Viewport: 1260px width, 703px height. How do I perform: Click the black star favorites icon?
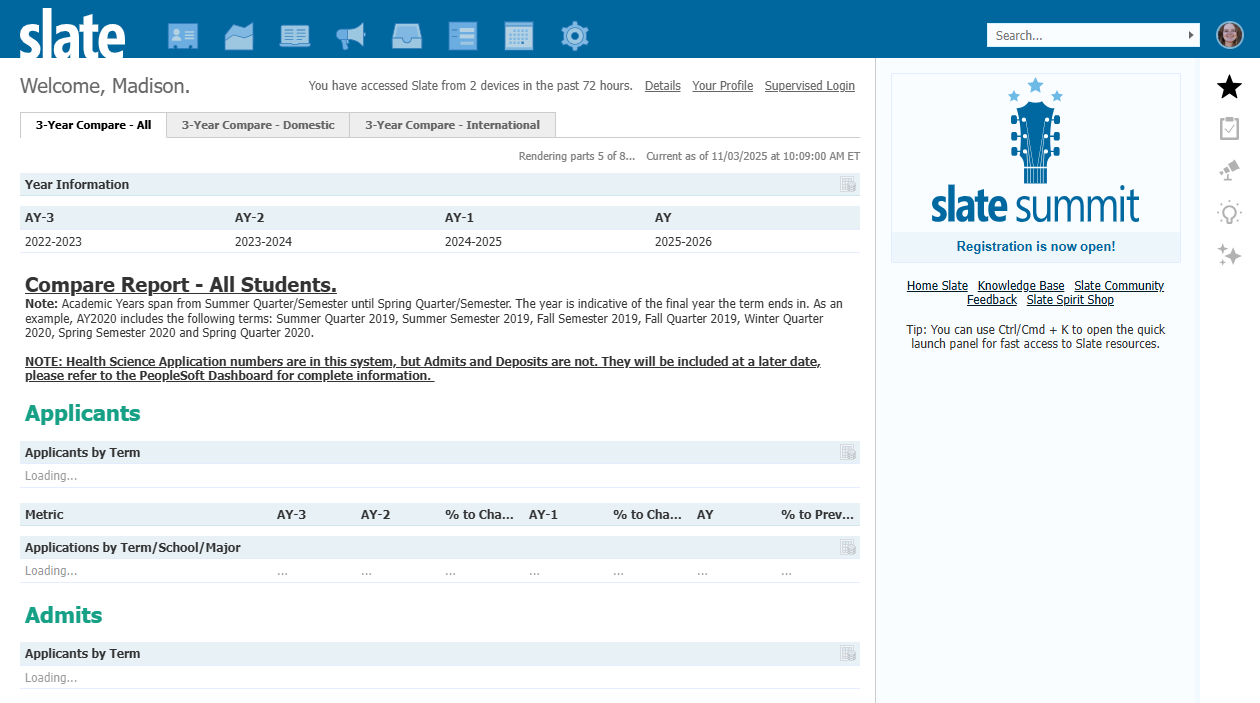1229,87
